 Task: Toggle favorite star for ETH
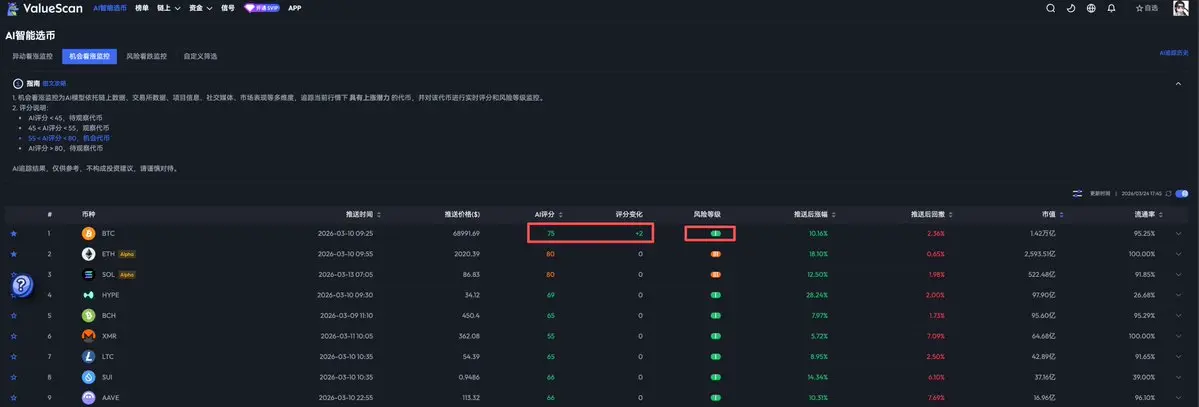13,254
